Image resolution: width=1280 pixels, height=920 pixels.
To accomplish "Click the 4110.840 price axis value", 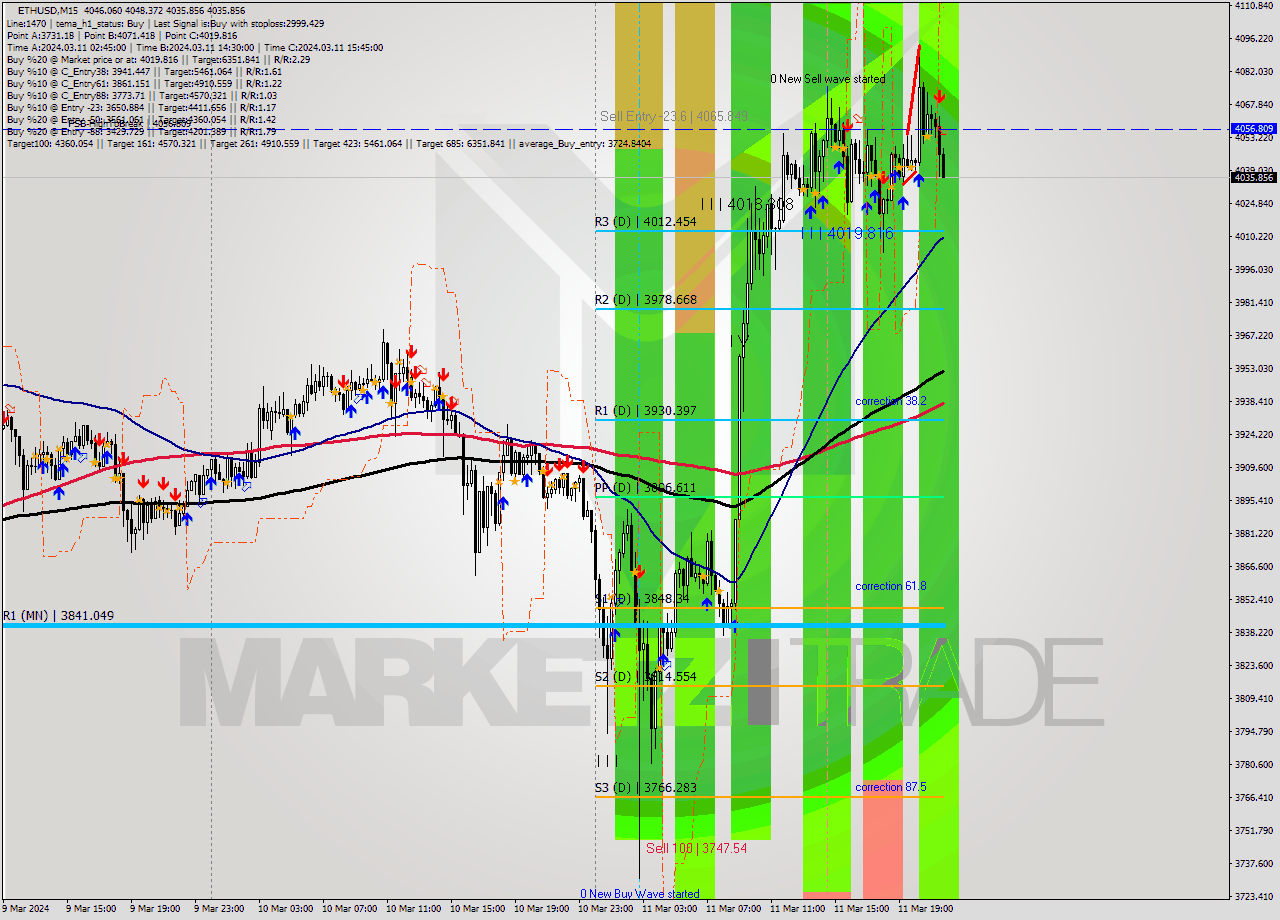I will coord(1254,5).
